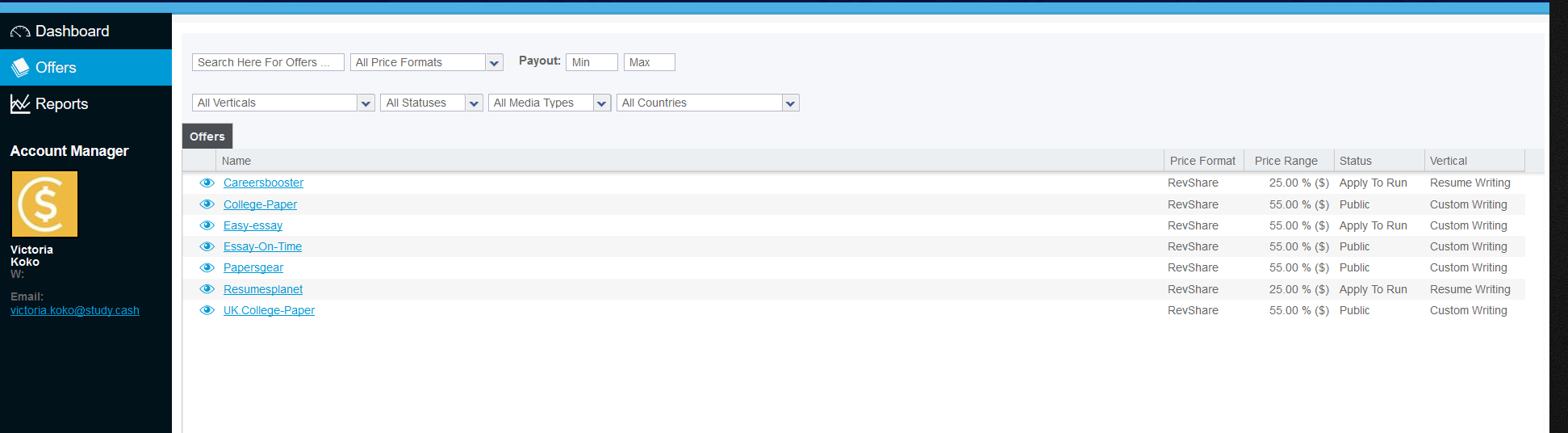
Task: Click the Payout Max field
Action: [650, 62]
